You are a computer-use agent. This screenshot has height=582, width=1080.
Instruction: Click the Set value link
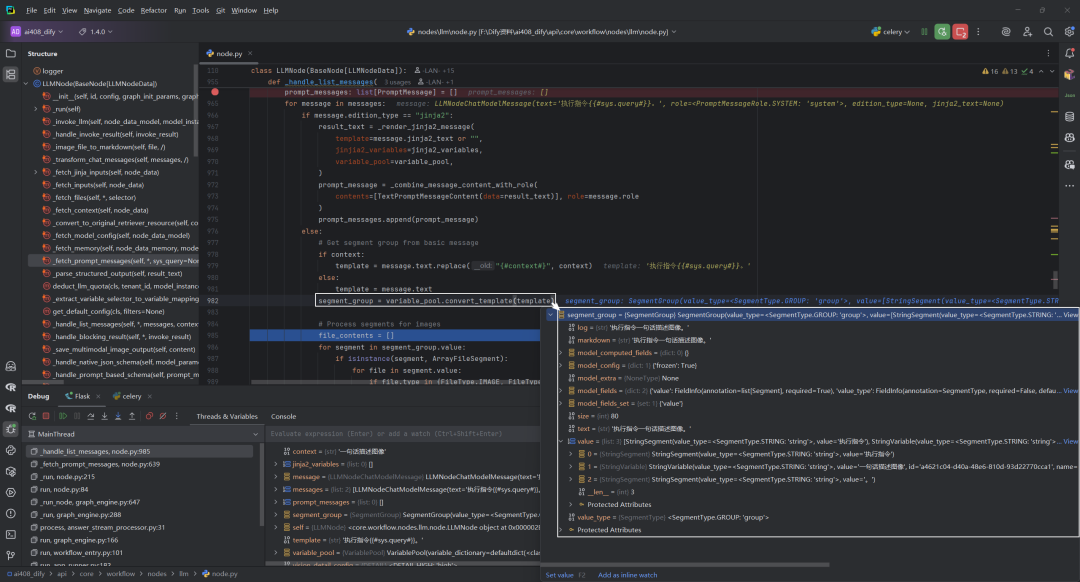[559, 575]
